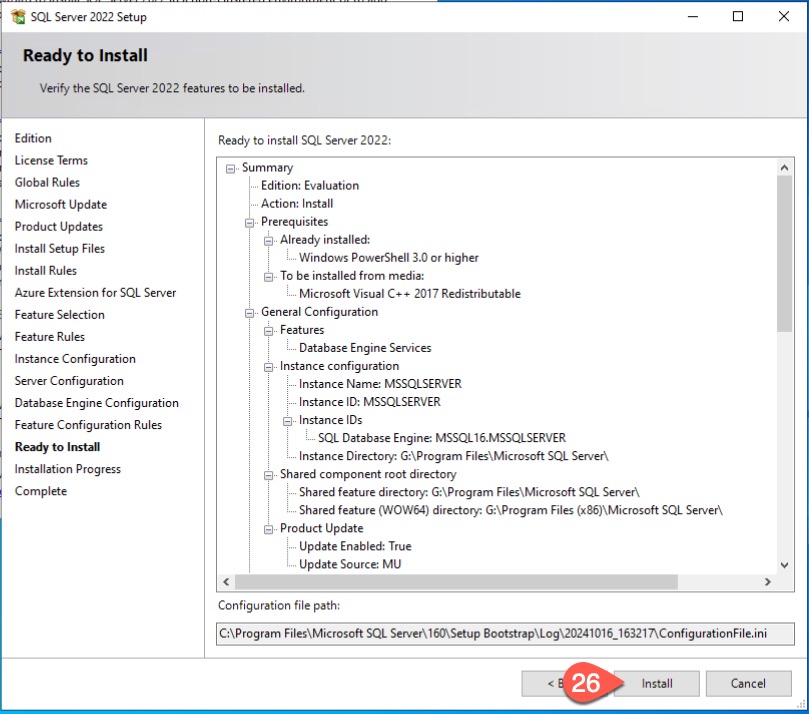Click the horizontal scrollbar left arrow
The image size is (809, 714).
click(x=227, y=582)
